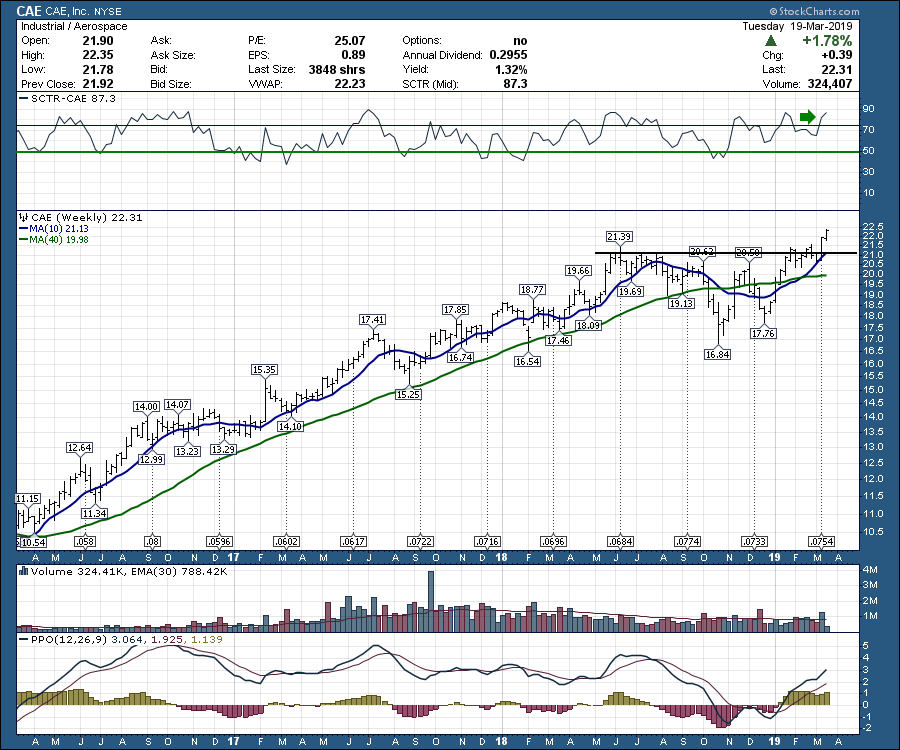
Task: Click the .0716 dividend marker
Action: click(487, 542)
